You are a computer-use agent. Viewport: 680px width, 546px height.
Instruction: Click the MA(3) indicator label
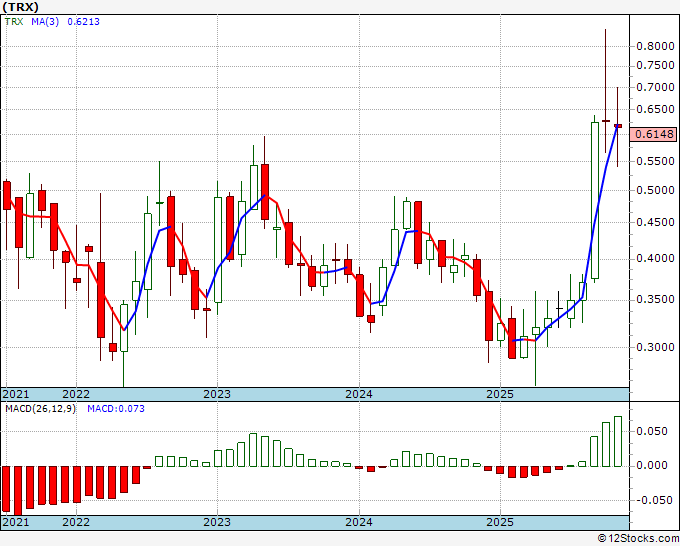45,21
